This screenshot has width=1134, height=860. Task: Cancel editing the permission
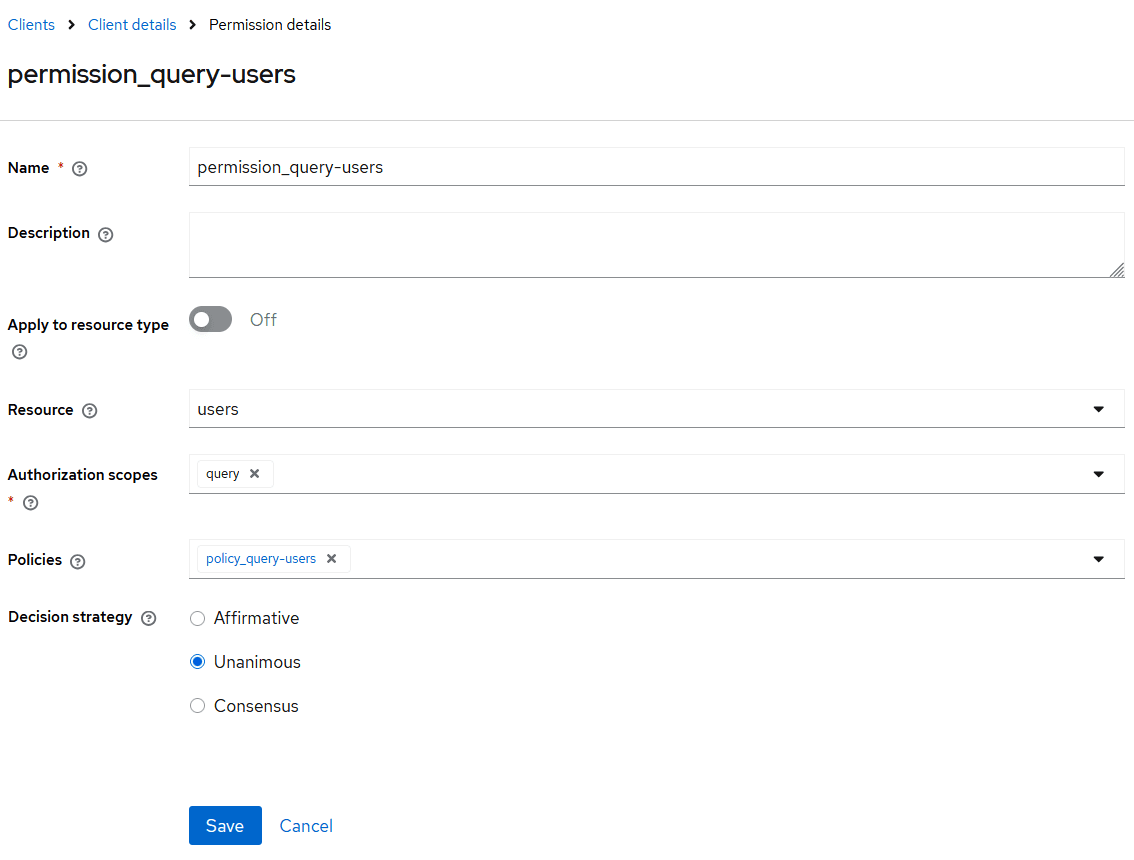click(x=305, y=825)
